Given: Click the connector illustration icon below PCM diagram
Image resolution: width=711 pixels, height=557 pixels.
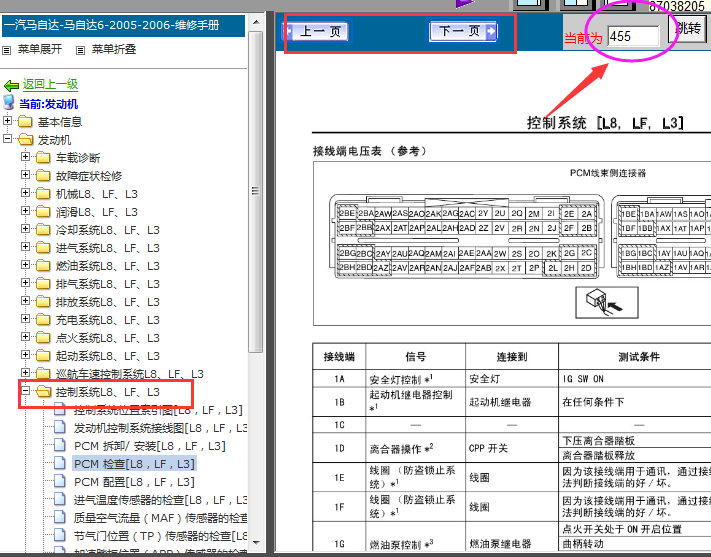Looking at the screenshot, I should pos(607,303).
